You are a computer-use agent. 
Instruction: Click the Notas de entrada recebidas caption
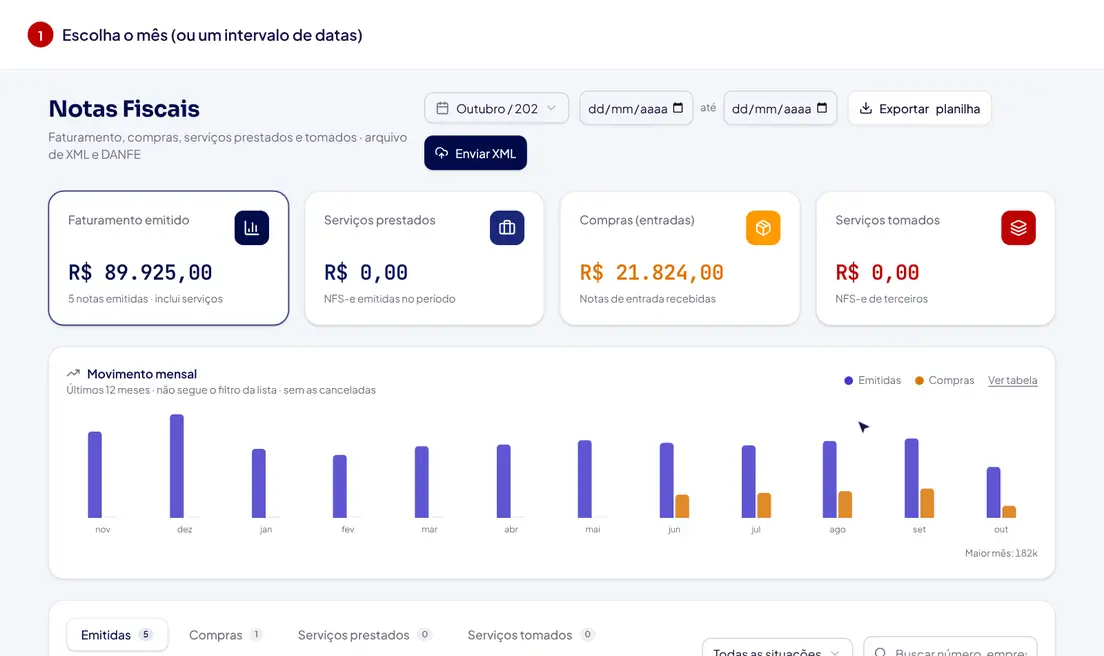click(x=648, y=298)
